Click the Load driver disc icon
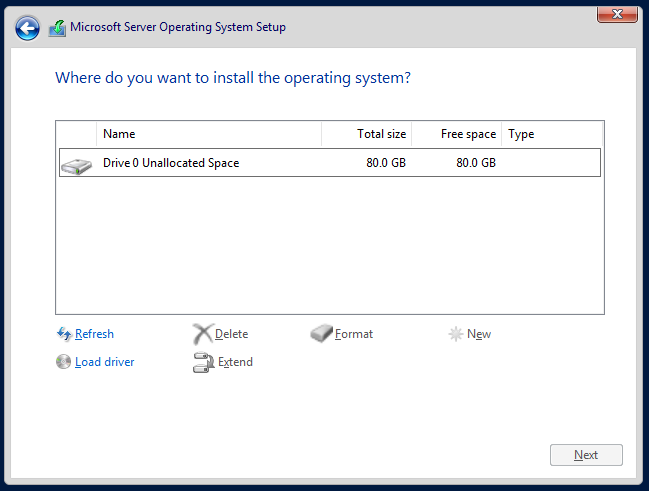This screenshot has width=649, height=491. point(63,361)
